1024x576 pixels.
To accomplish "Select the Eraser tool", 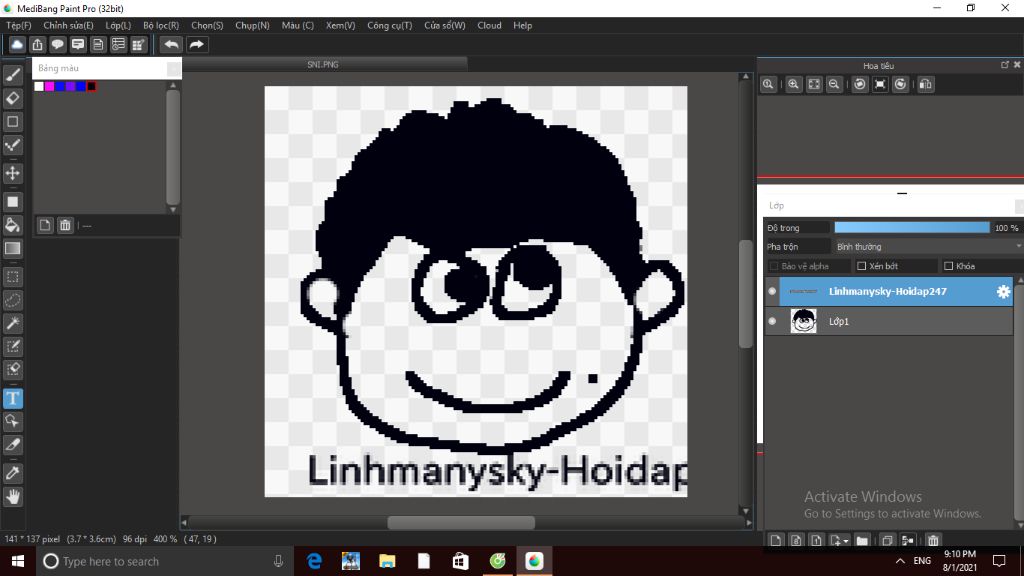I will click(x=12, y=99).
